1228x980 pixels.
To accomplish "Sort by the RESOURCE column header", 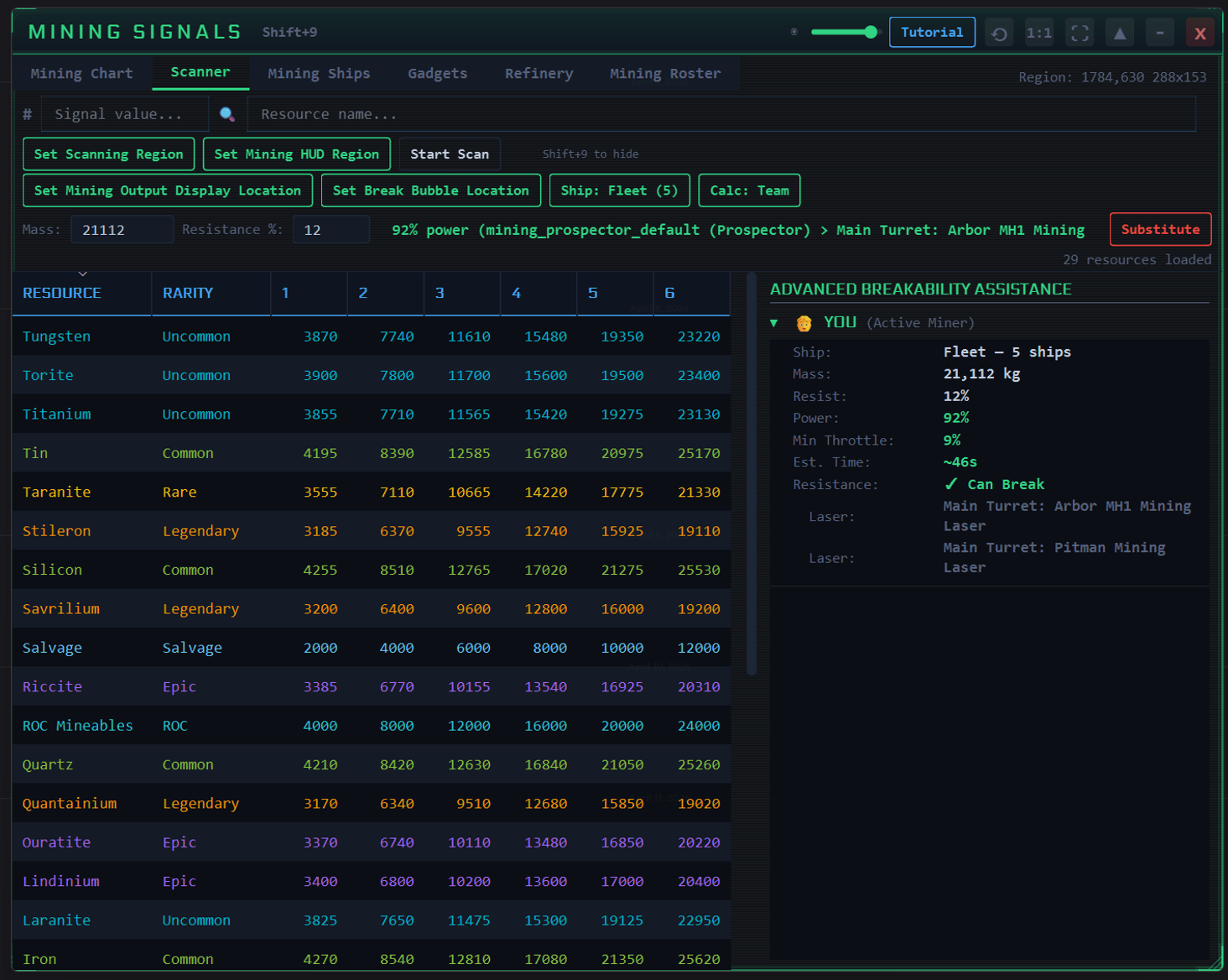I will (62, 293).
